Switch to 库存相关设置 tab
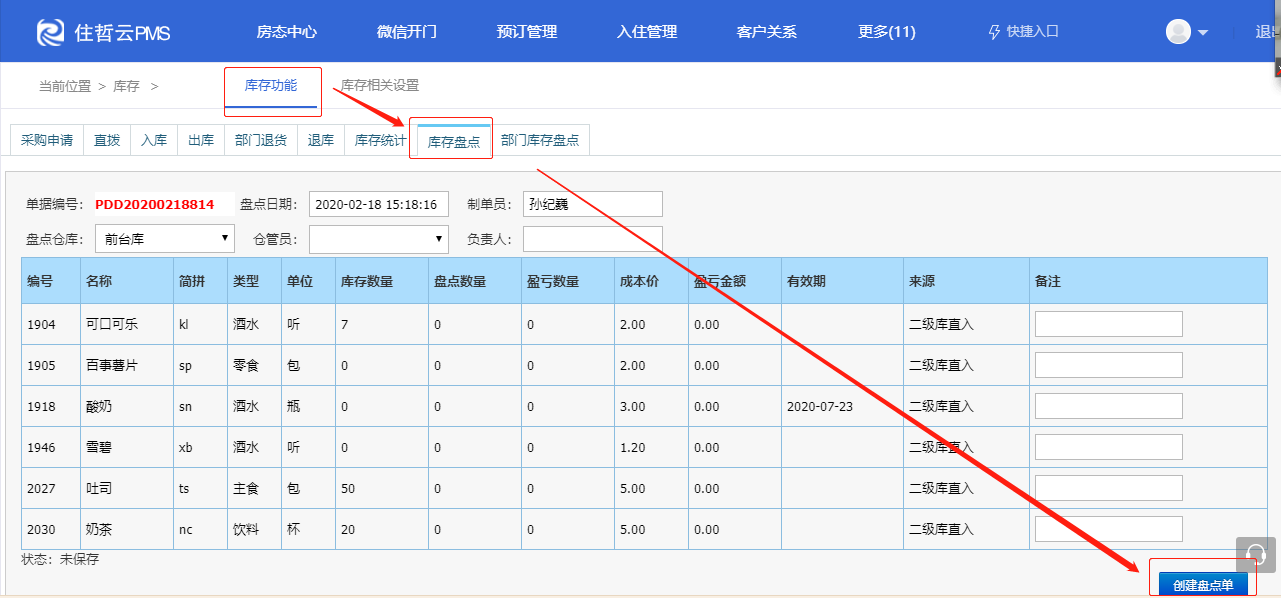 (x=380, y=86)
